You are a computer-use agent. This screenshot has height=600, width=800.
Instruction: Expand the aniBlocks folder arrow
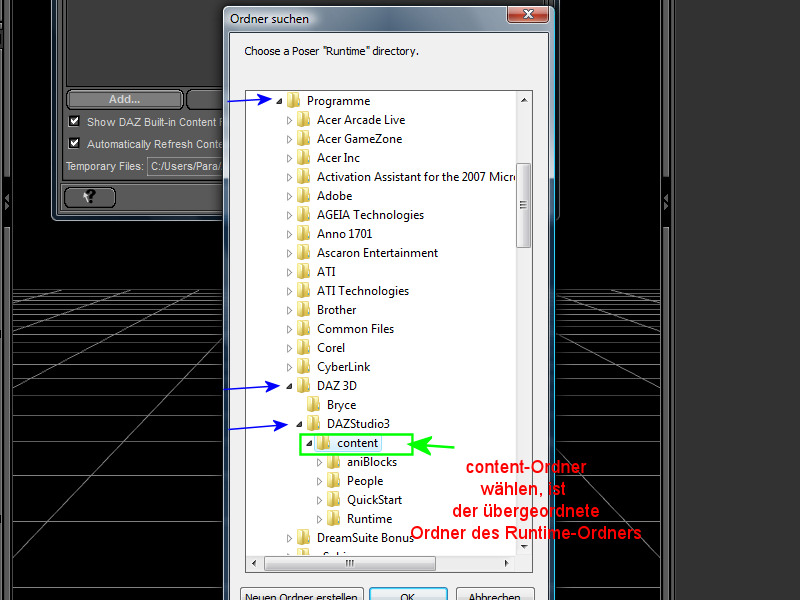[319, 462]
